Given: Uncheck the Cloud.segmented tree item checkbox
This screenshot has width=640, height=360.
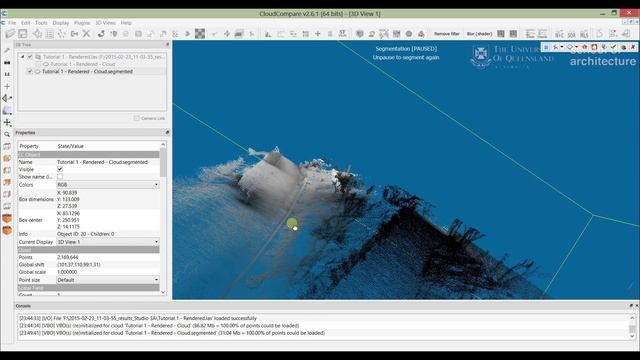Looking at the screenshot, I should (x=30, y=71).
